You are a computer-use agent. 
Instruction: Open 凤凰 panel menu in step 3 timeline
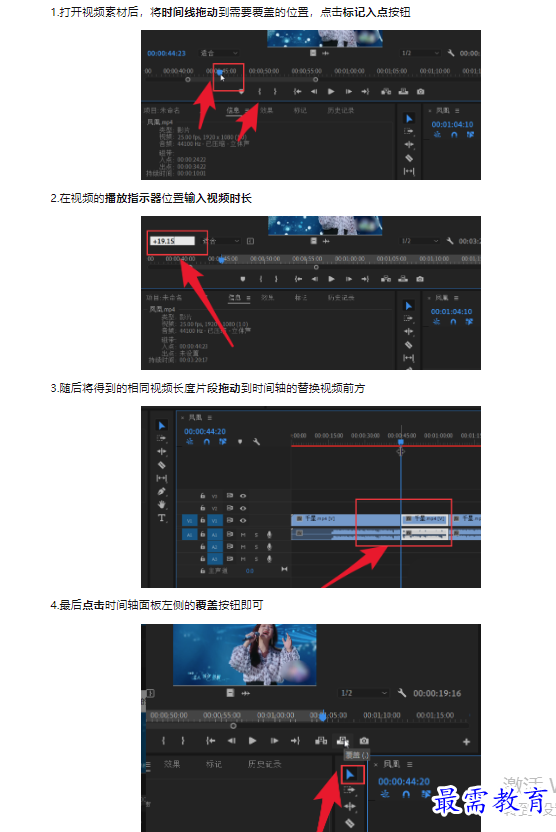210,418
